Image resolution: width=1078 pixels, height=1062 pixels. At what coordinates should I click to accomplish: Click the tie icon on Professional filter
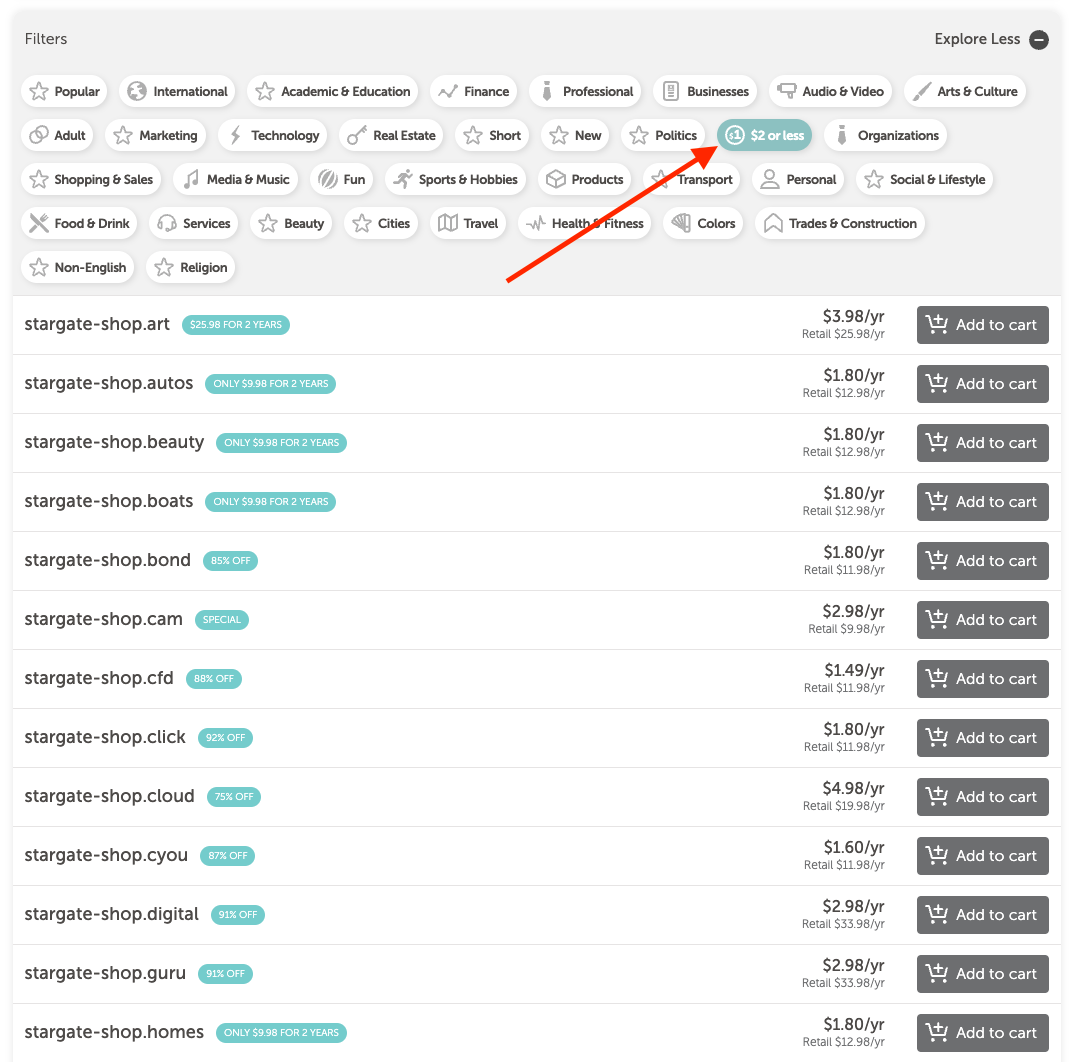point(547,91)
